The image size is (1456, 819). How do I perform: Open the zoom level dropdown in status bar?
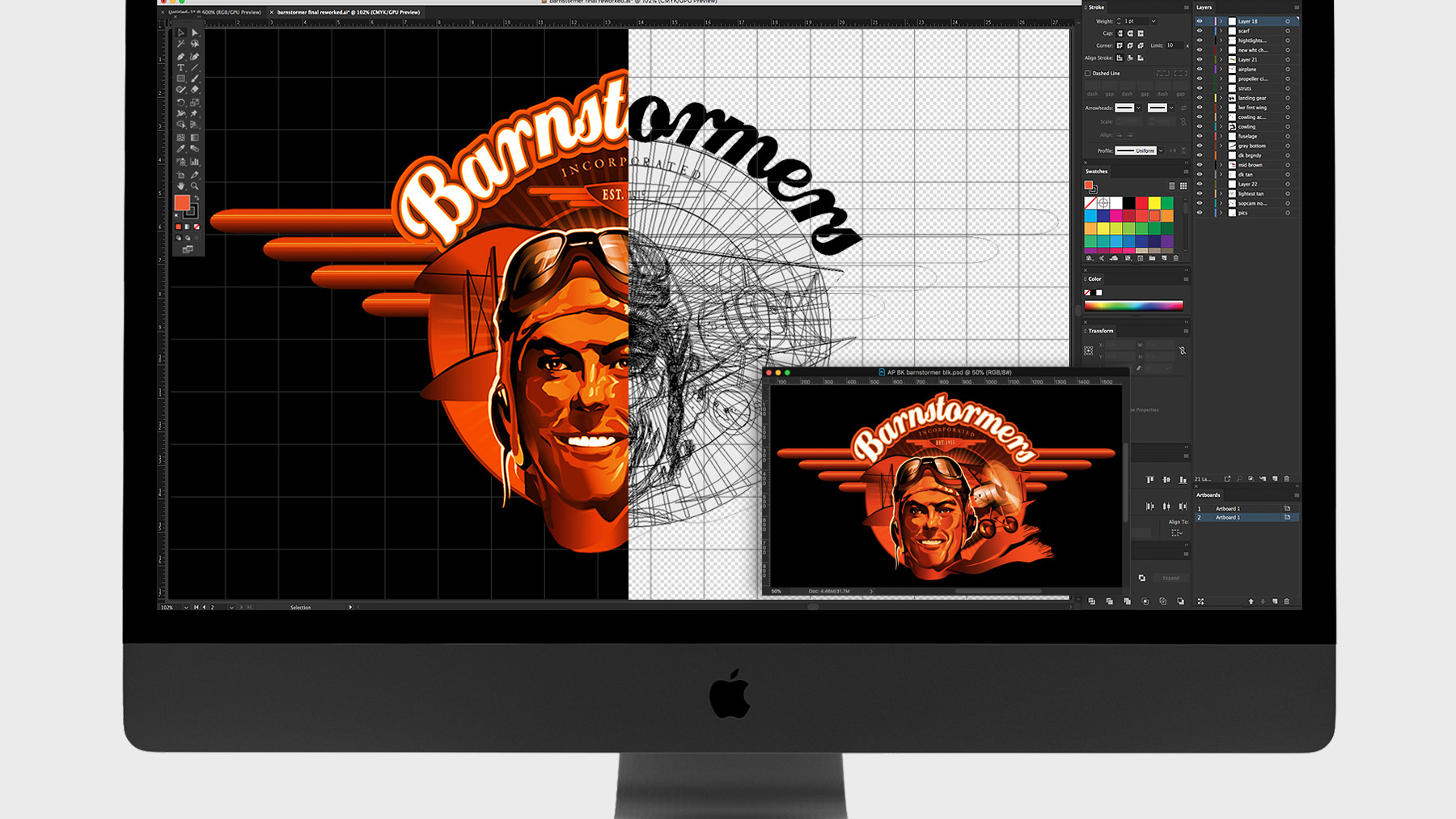[x=186, y=607]
